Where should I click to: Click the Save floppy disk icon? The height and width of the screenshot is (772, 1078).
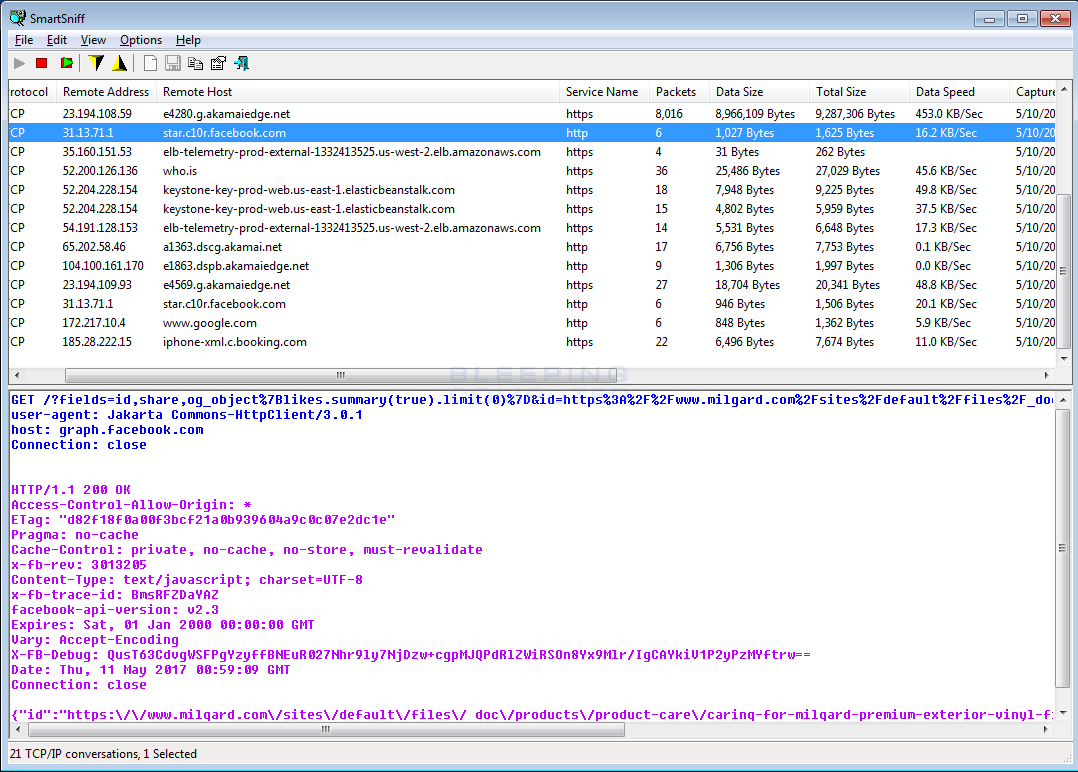172,63
